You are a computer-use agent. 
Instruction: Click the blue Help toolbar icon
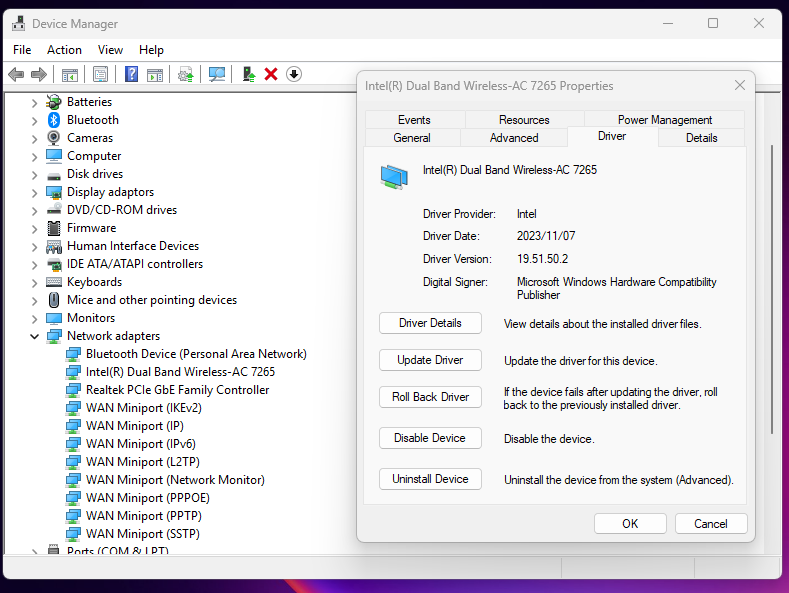131,75
